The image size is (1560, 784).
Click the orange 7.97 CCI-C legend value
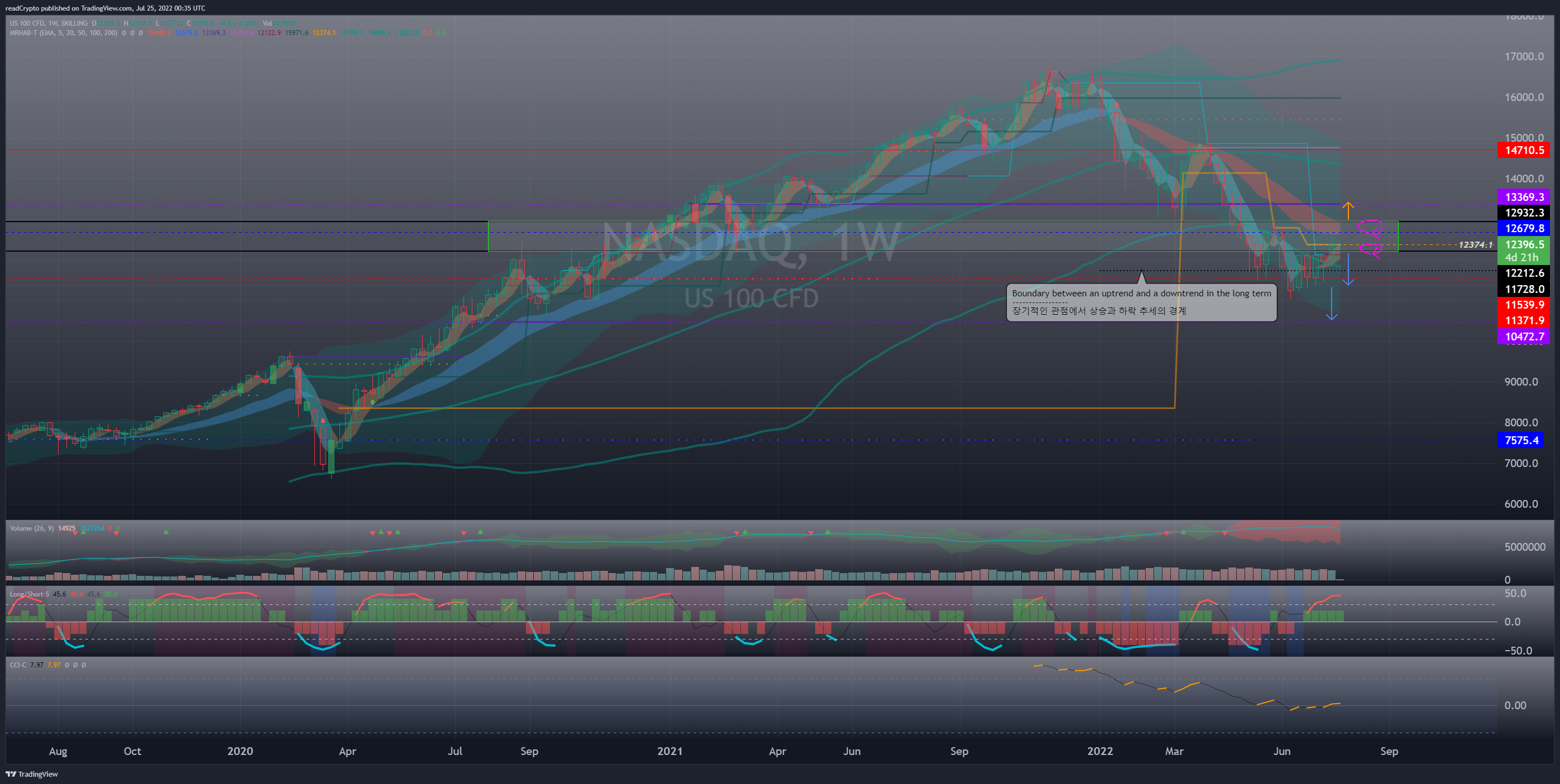[54, 665]
